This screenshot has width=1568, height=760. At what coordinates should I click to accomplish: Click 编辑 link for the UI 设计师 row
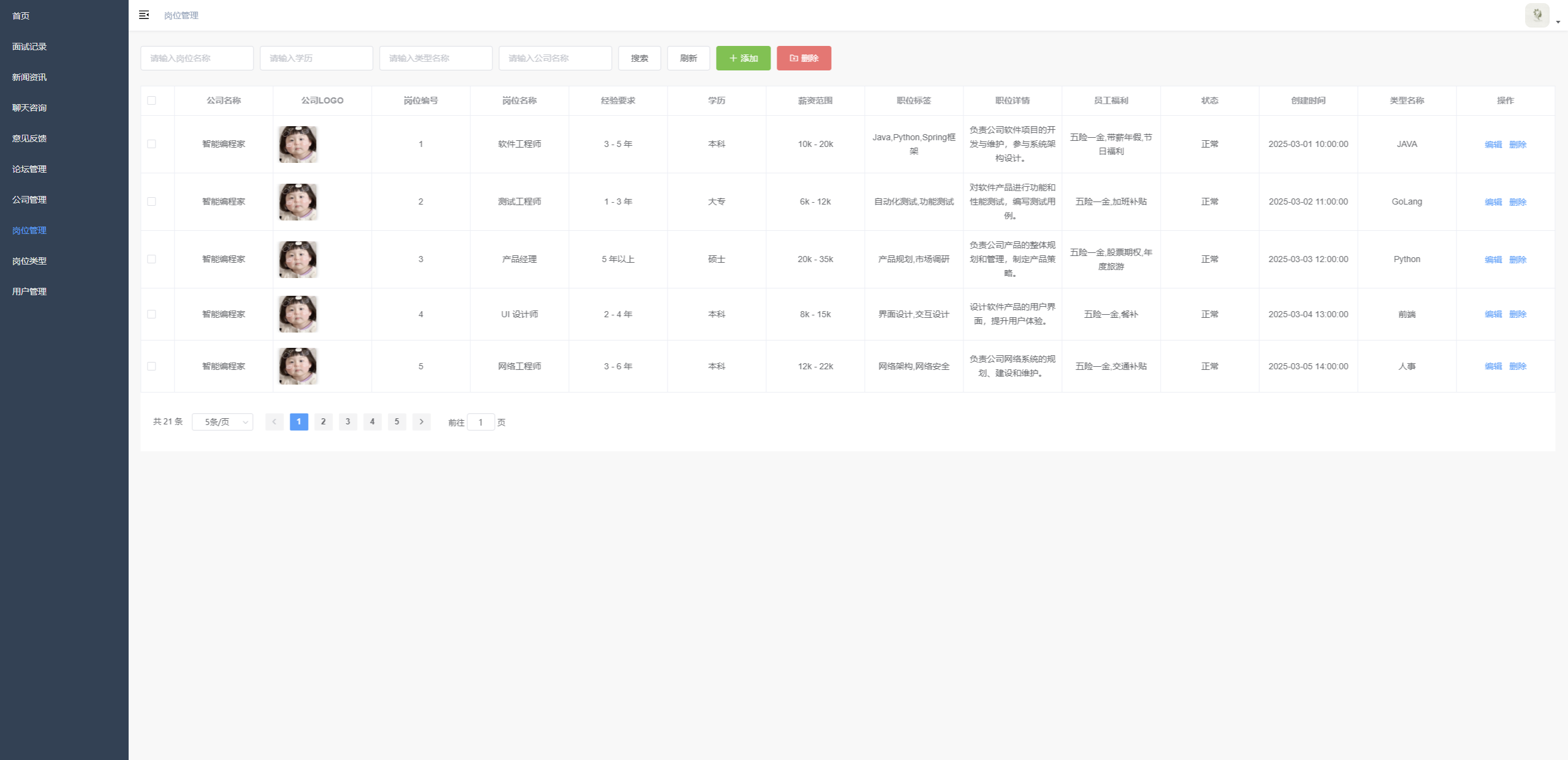(1493, 314)
